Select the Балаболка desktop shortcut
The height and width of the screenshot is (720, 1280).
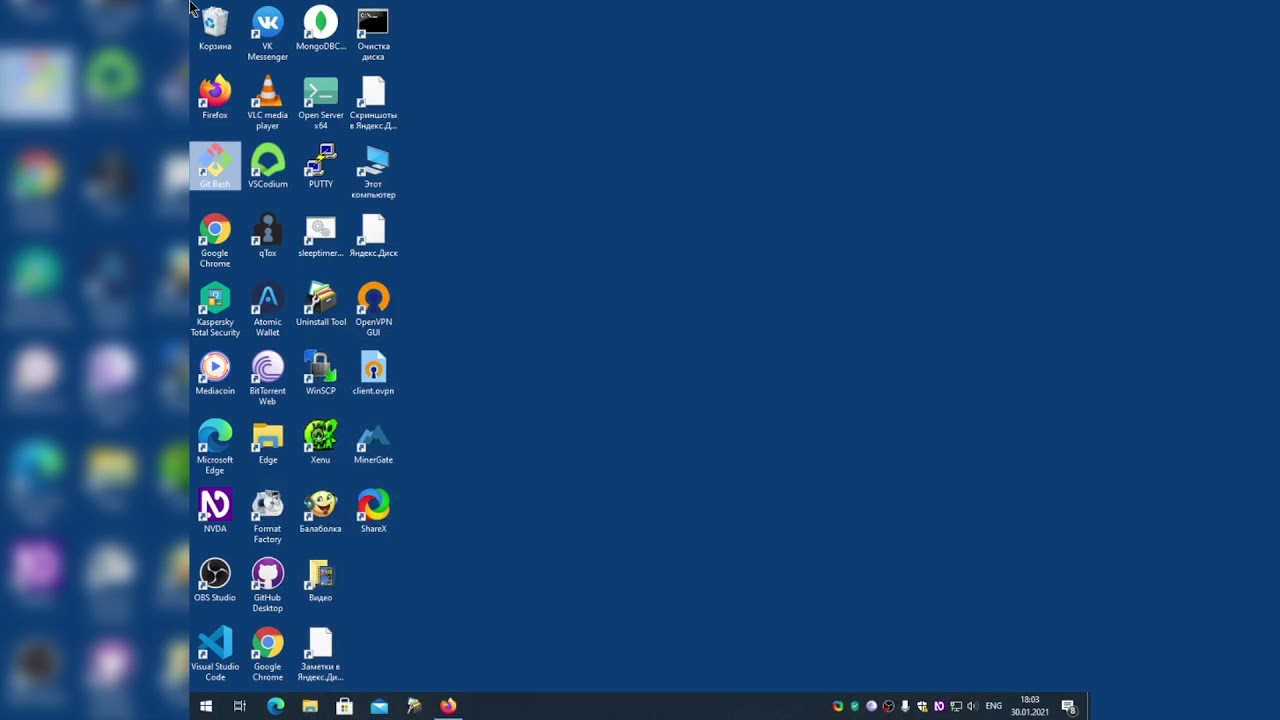point(320,512)
